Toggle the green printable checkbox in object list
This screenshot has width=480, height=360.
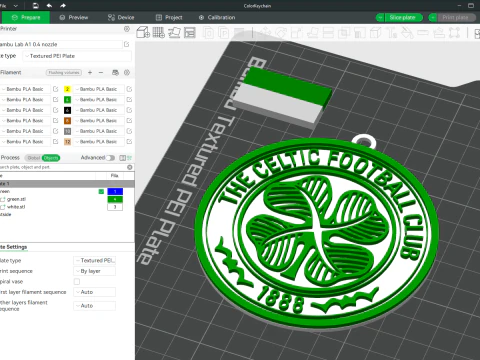[101, 191]
